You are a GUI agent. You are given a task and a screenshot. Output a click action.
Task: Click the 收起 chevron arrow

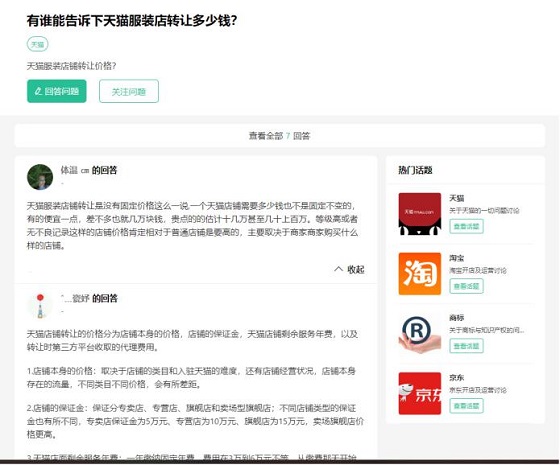click(338, 269)
